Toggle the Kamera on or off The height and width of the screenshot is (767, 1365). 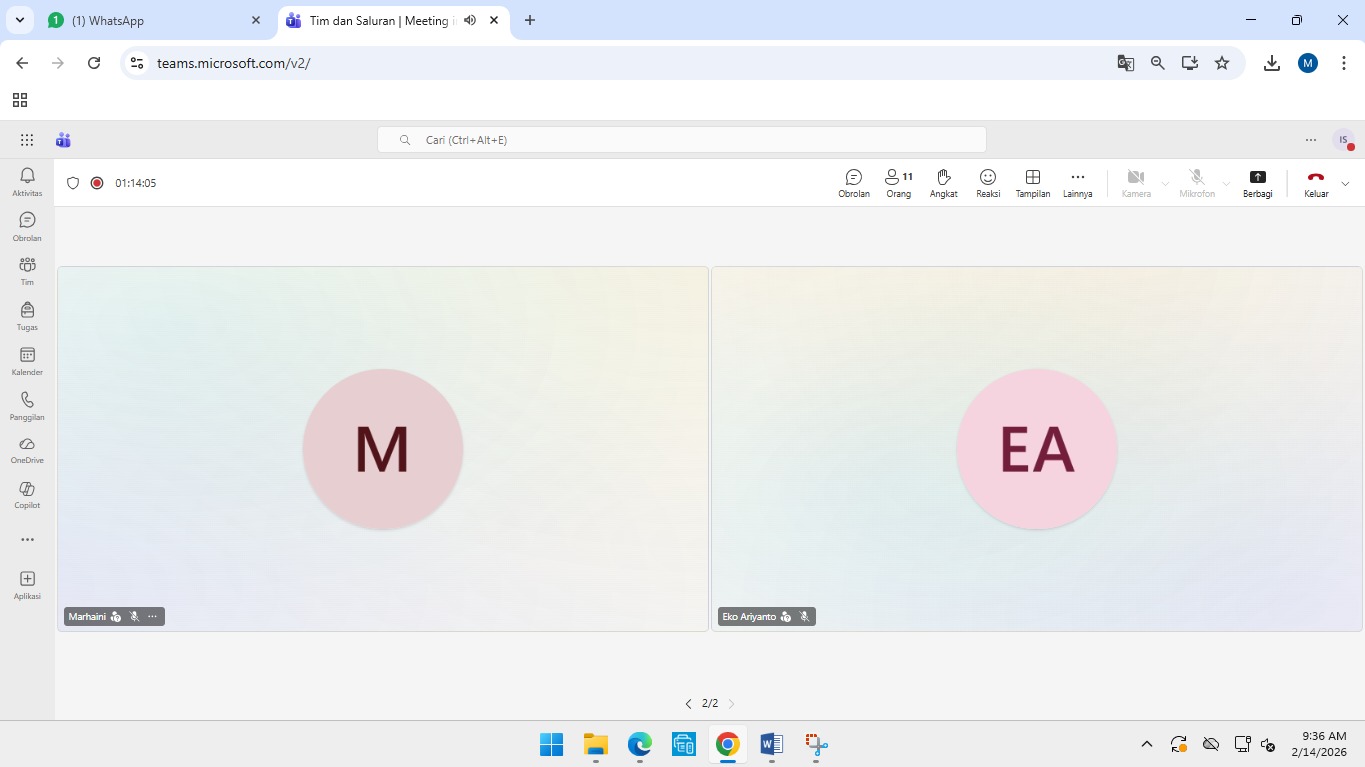pos(1135,183)
